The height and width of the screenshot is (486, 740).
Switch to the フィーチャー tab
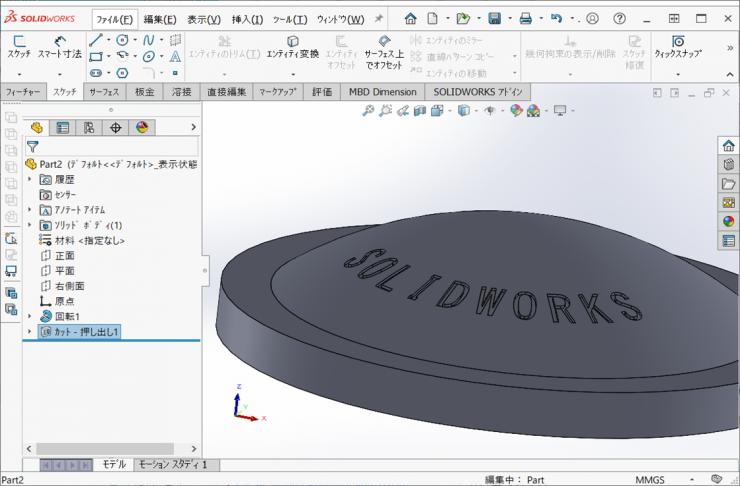(x=23, y=92)
